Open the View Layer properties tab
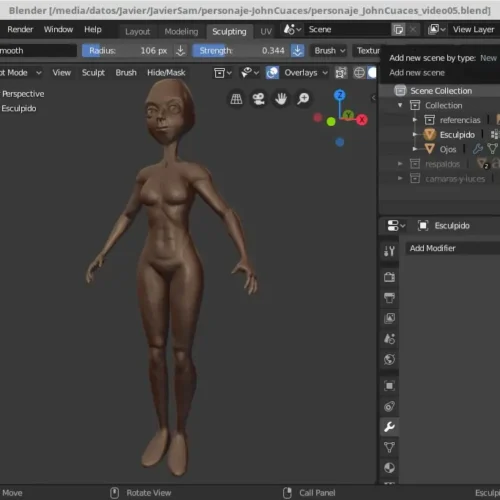 pos(389,318)
